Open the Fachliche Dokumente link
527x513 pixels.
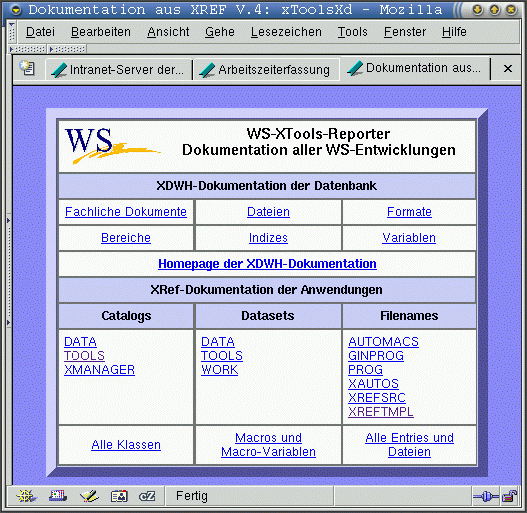tap(126, 212)
